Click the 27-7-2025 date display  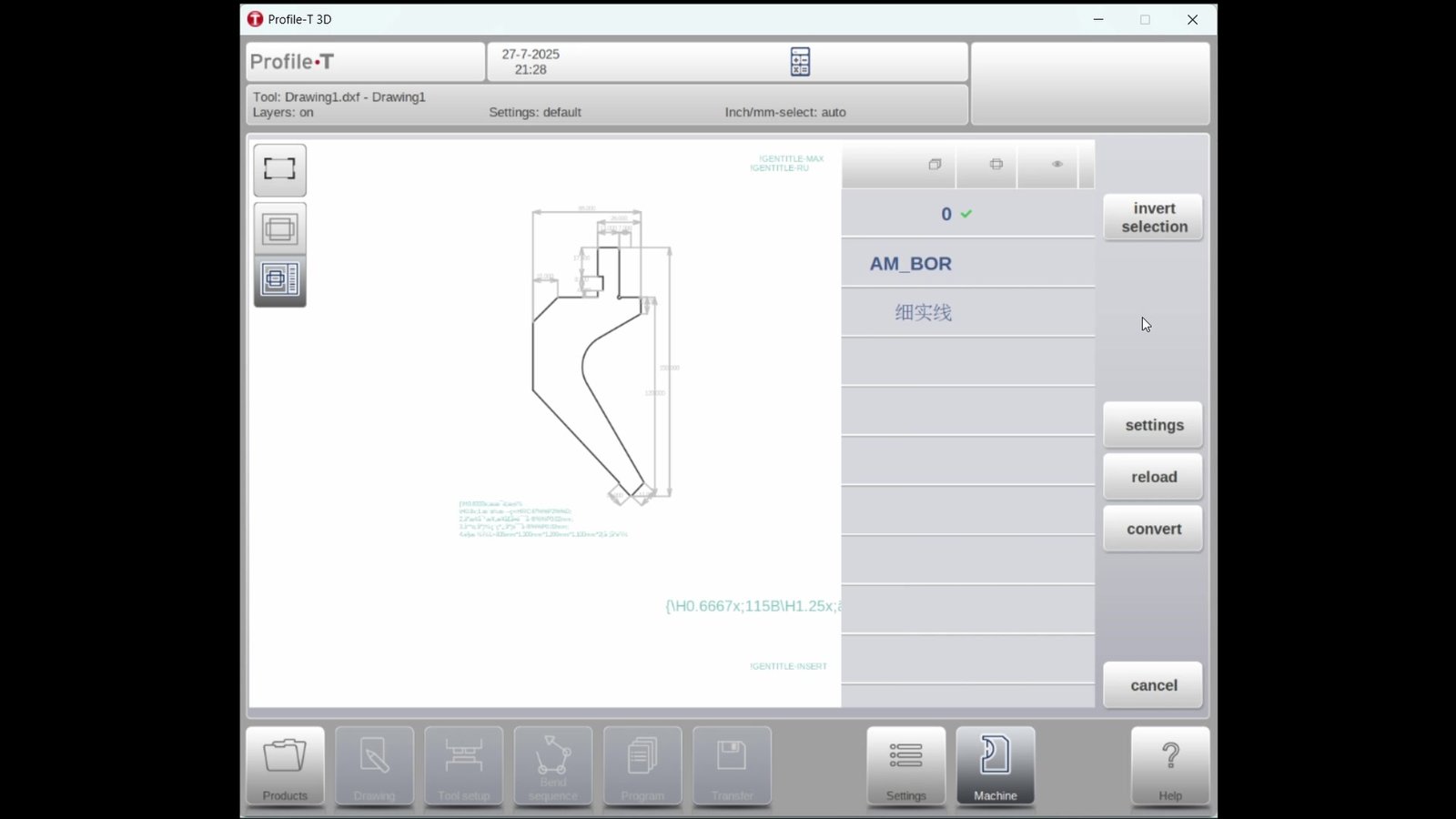pyautogui.click(x=531, y=55)
